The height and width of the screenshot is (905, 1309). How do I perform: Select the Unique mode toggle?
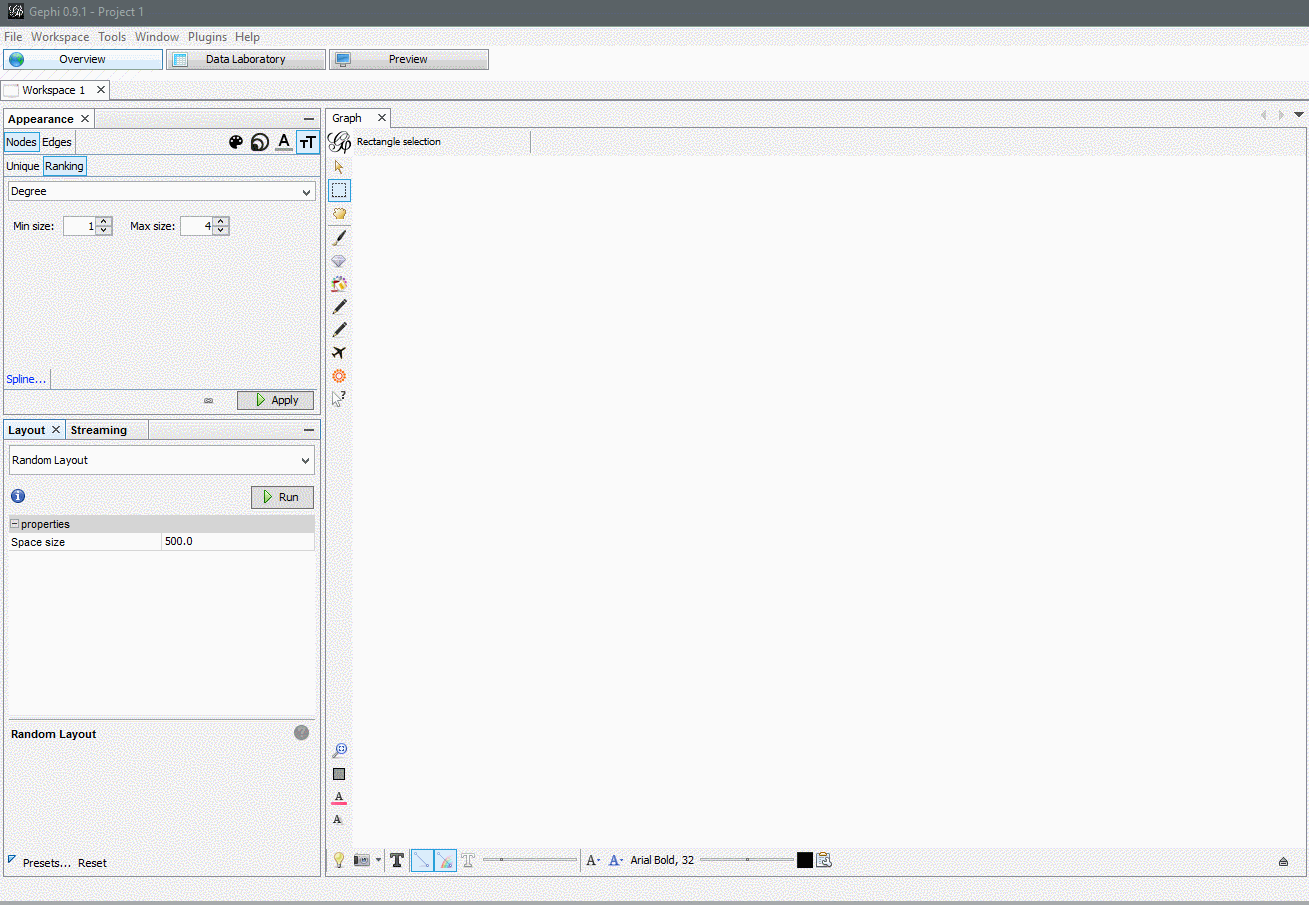(23, 166)
